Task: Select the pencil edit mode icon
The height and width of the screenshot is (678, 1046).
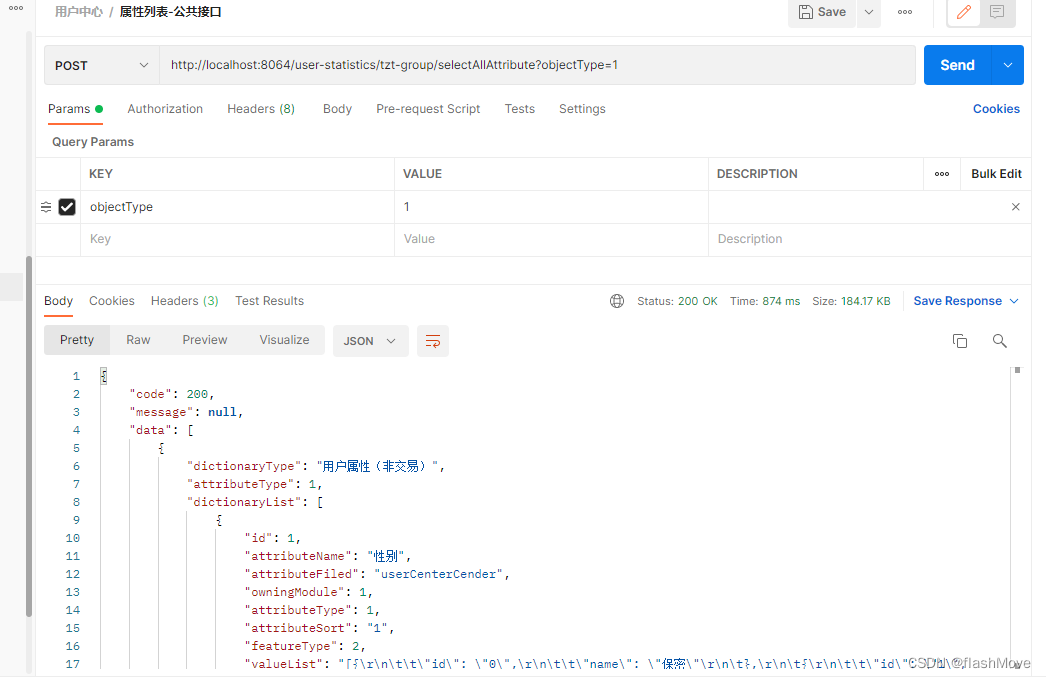Action: (x=963, y=12)
